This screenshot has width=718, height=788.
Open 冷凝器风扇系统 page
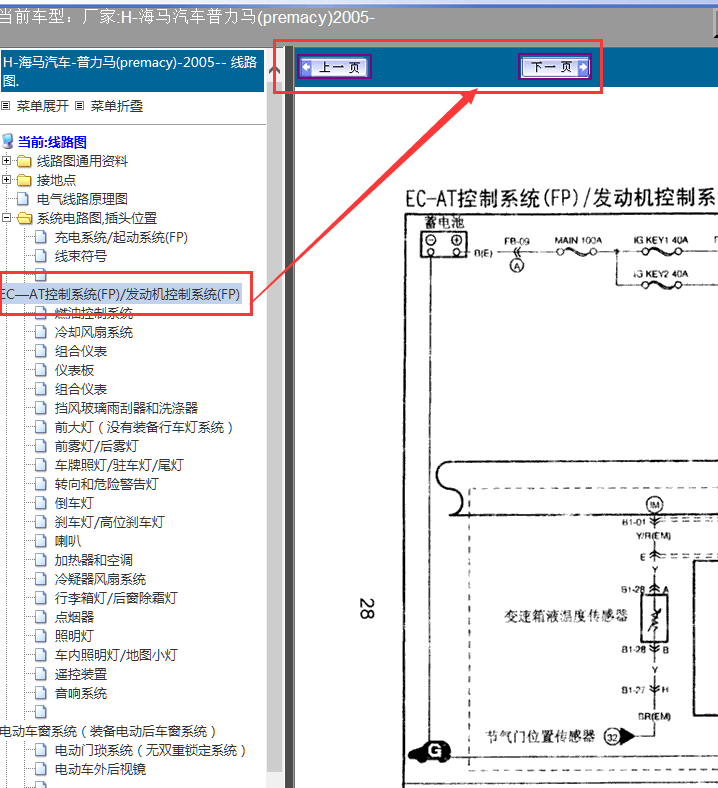pyautogui.click(x=100, y=579)
